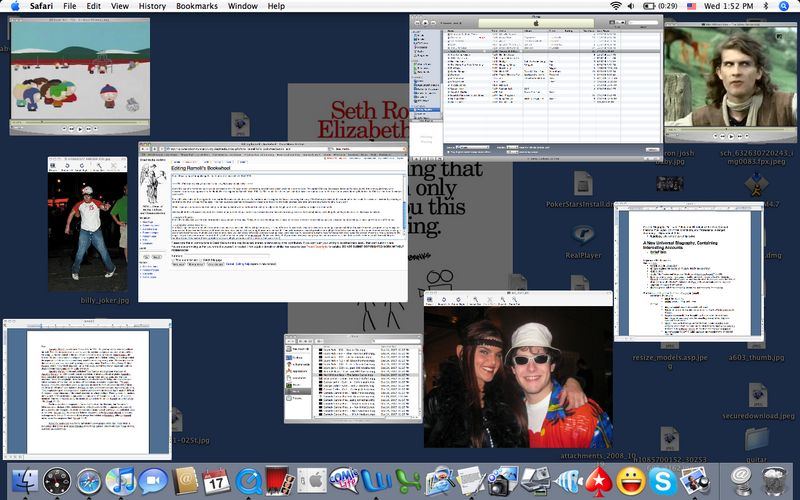Play the South Park QuickTime movie

(x=80, y=130)
